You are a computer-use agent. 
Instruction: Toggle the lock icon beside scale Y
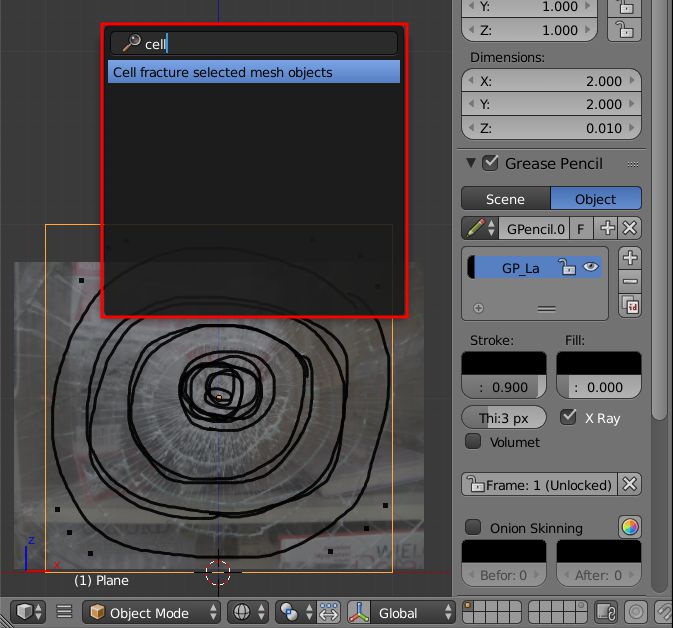point(624,7)
